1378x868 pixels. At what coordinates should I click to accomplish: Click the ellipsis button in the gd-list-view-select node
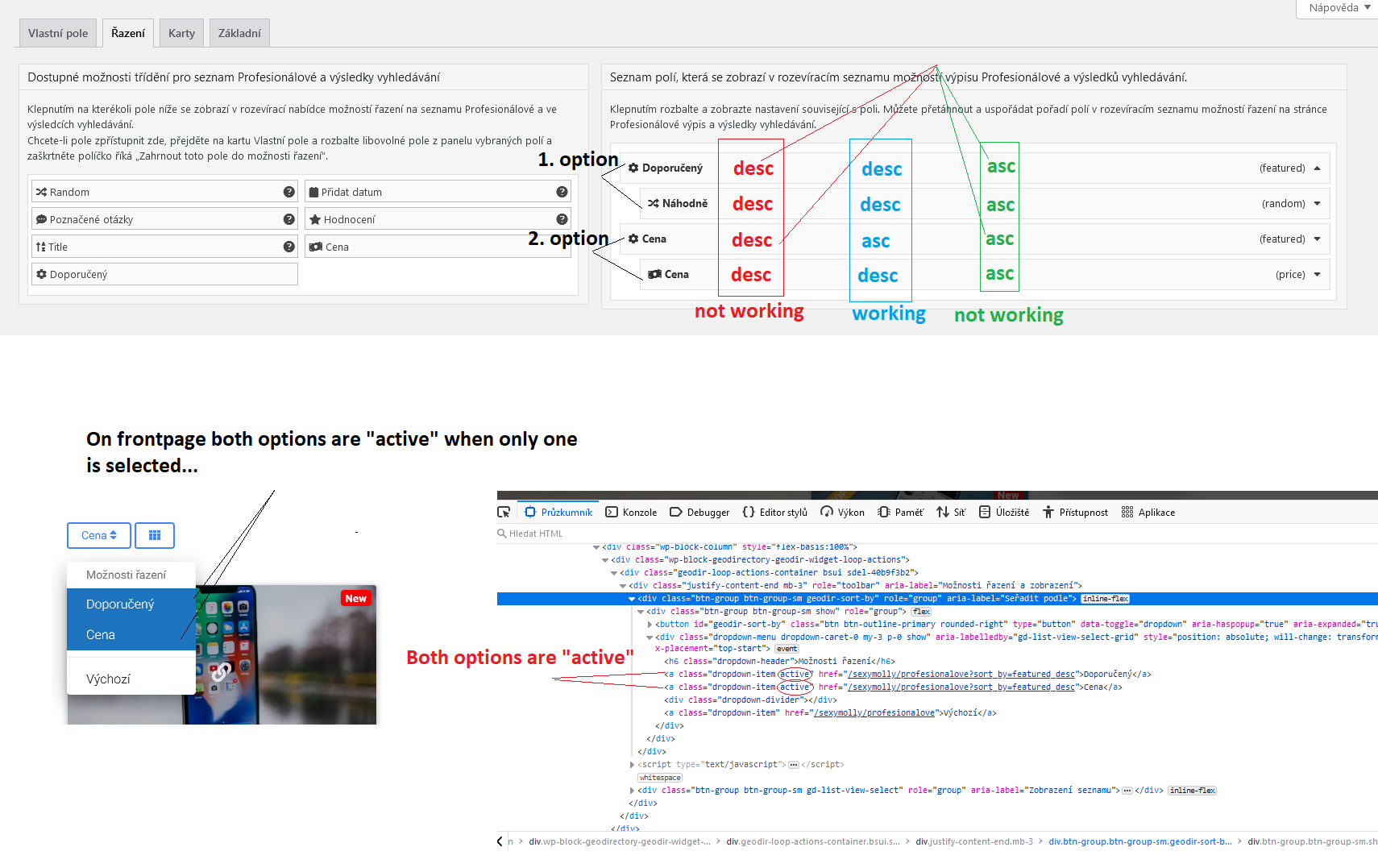click(x=1127, y=791)
